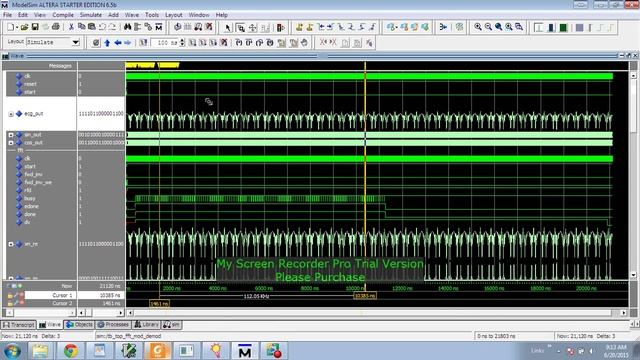Expand the sin_out signal bus

(11, 135)
